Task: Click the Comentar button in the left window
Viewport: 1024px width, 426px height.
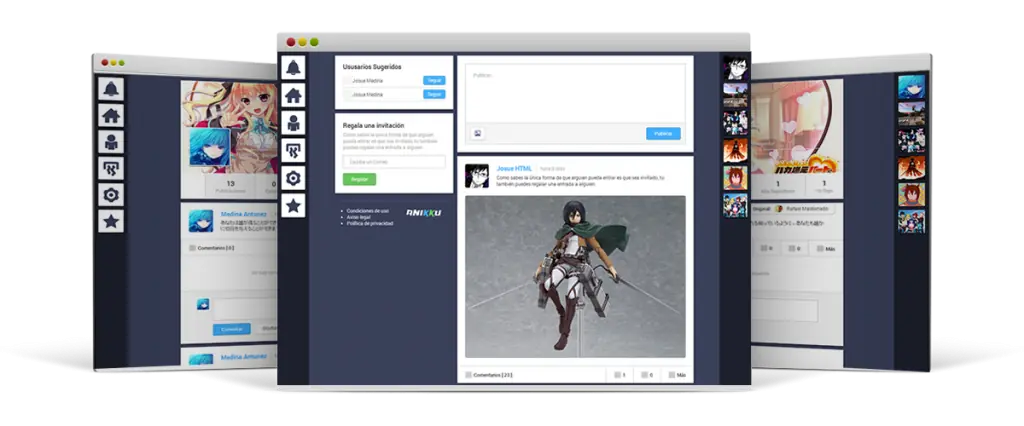Action: (x=232, y=329)
